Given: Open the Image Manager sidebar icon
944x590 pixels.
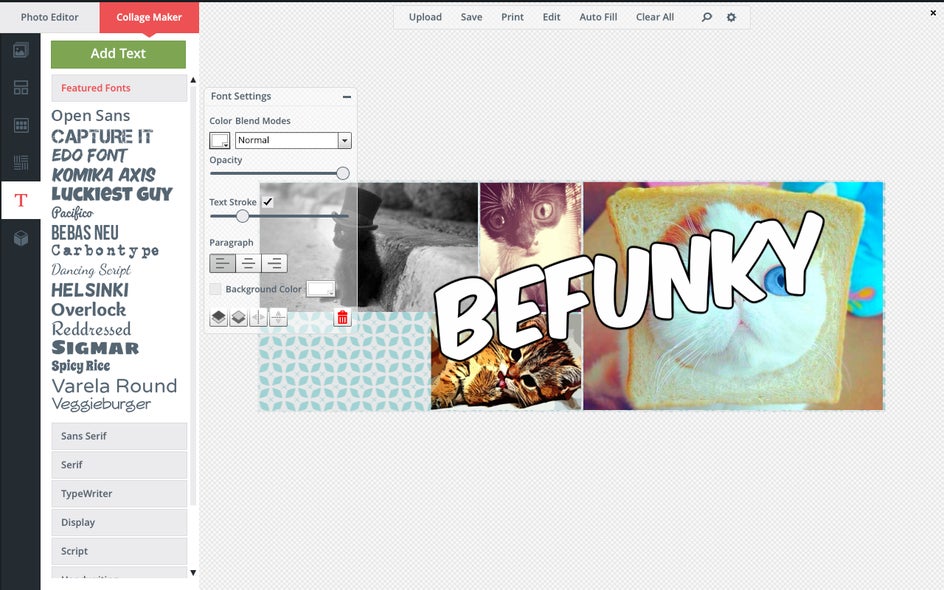Looking at the screenshot, I should click(20, 50).
